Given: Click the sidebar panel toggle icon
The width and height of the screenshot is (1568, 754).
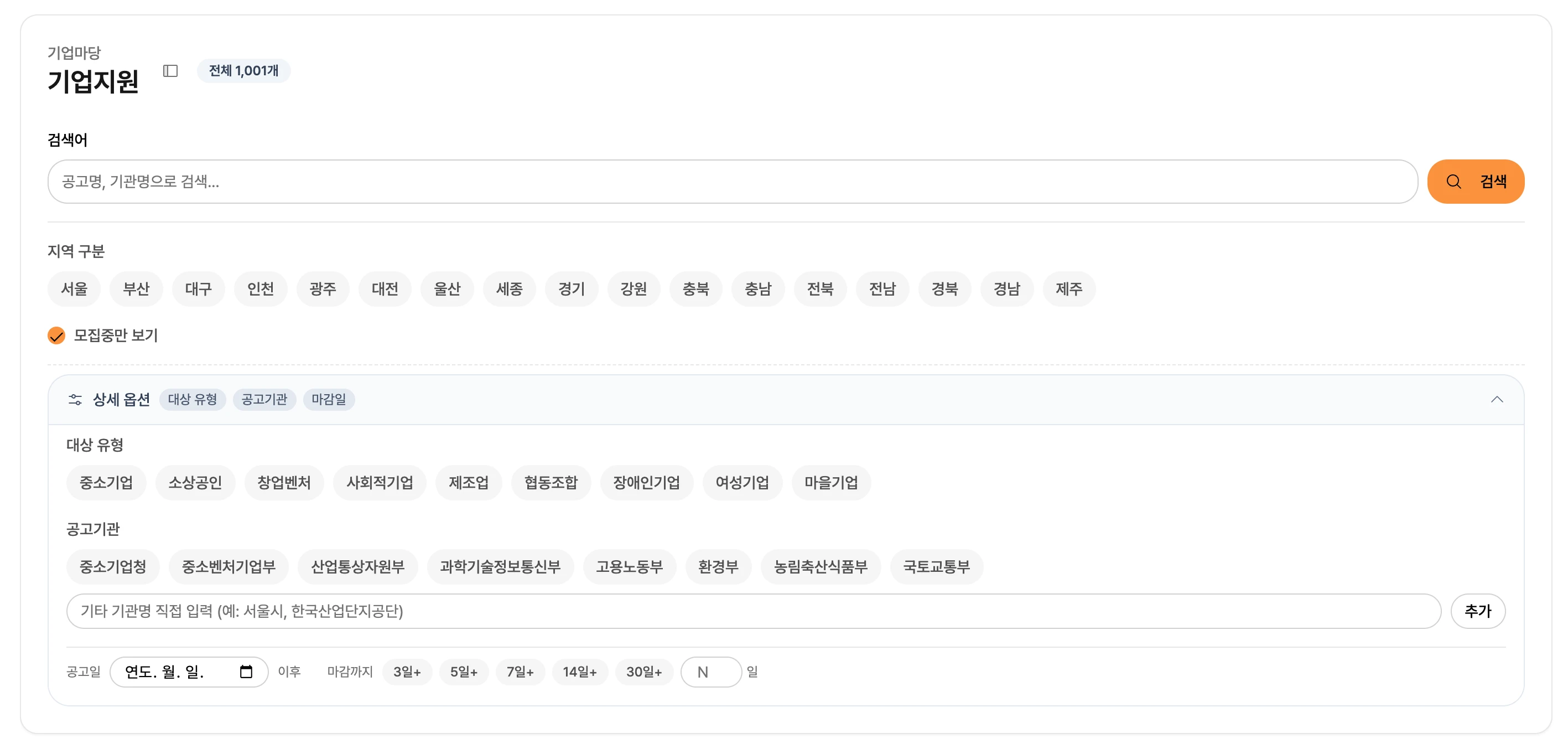Looking at the screenshot, I should pos(170,71).
